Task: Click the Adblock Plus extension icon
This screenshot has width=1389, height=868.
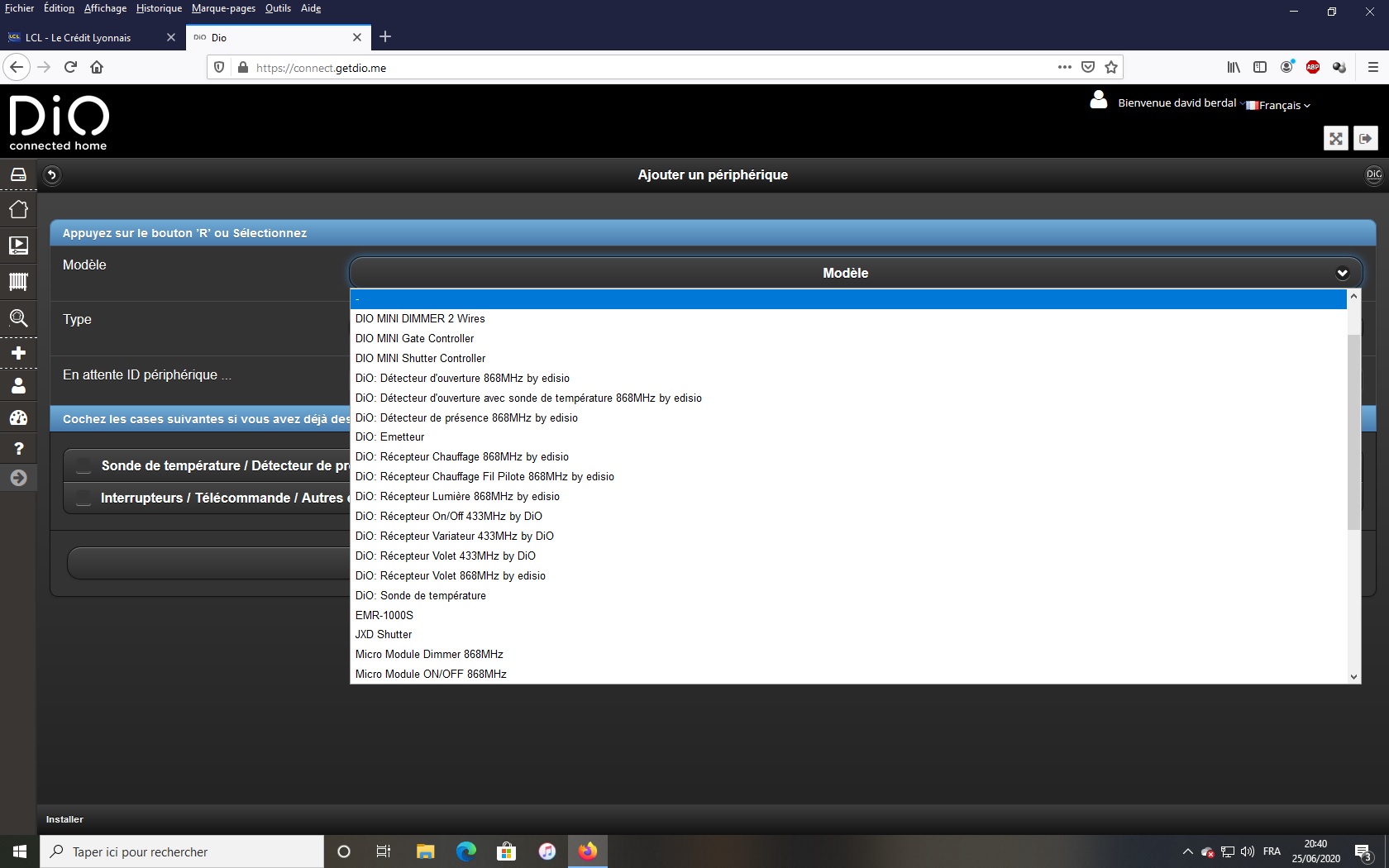Action: pyautogui.click(x=1313, y=67)
